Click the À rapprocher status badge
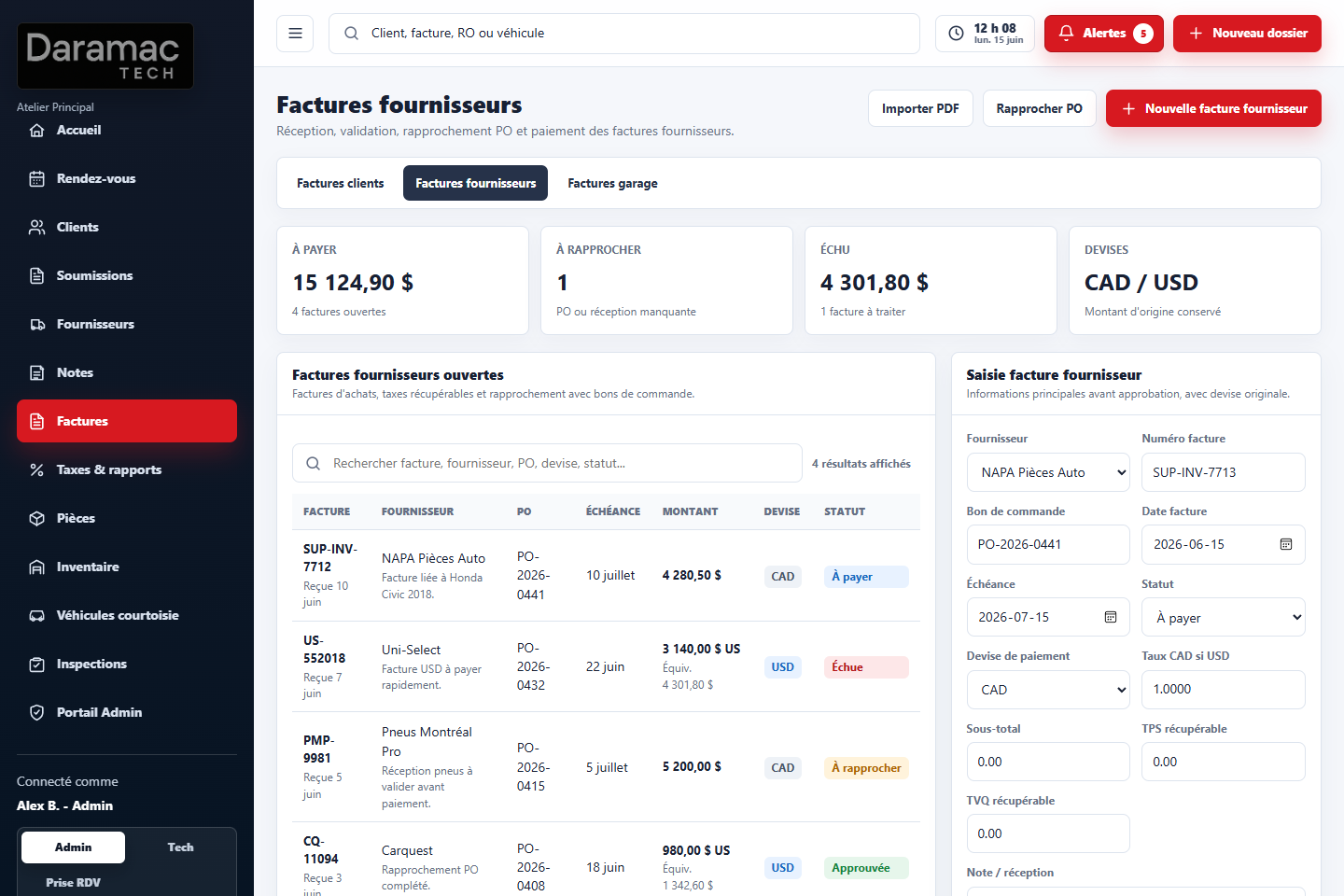1344x896 pixels. [x=866, y=767]
